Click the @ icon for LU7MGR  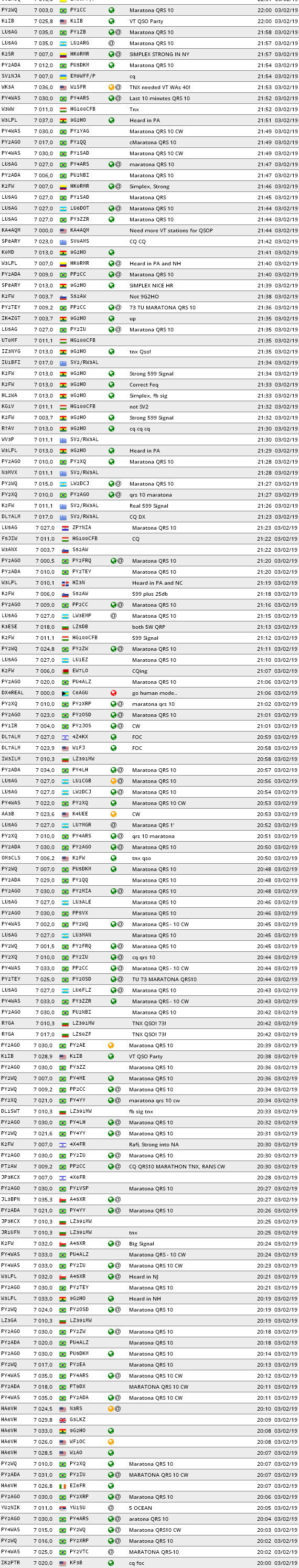pos(113,825)
